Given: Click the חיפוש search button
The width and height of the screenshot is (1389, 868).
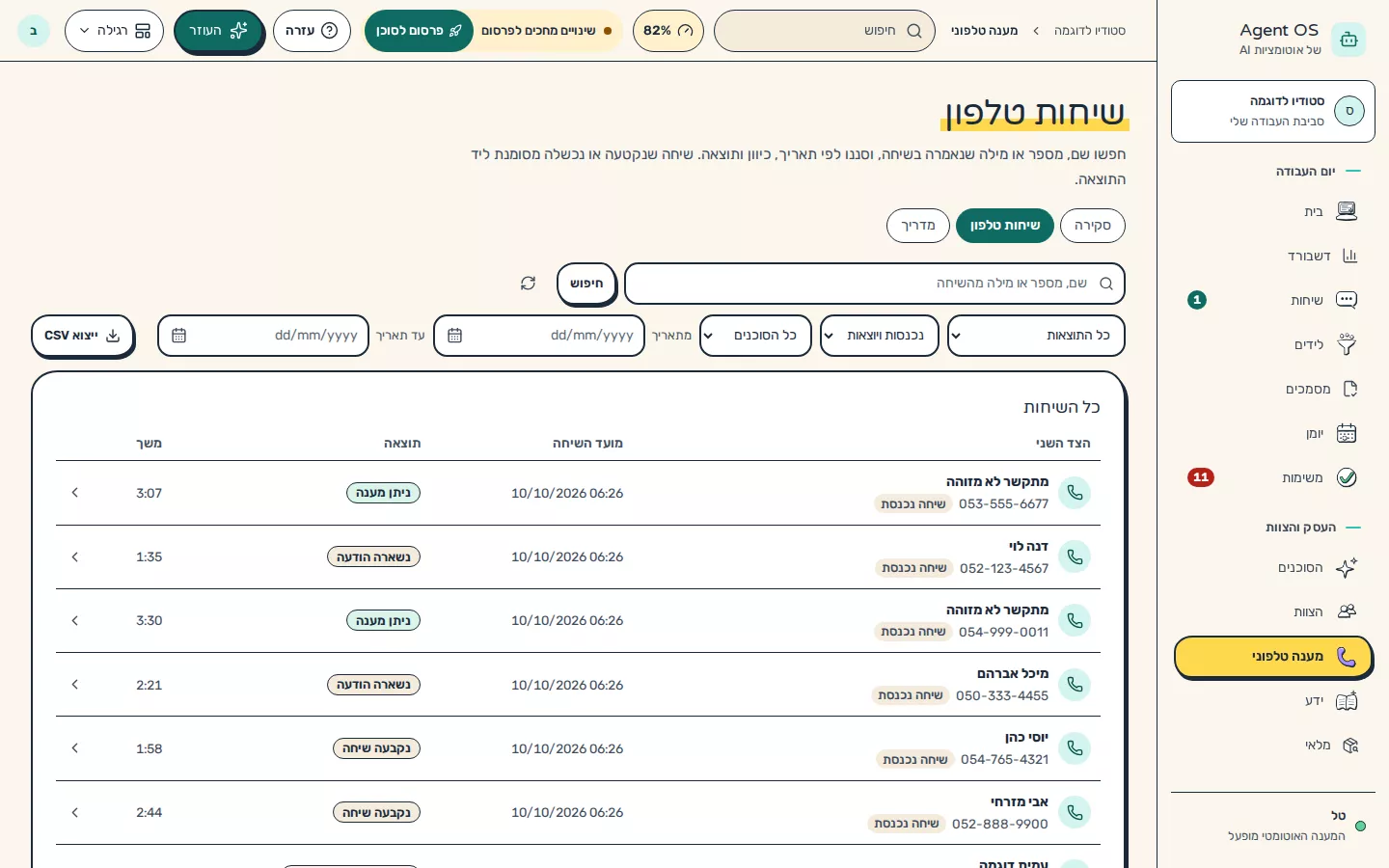Looking at the screenshot, I should pyautogui.click(x=586, y=284).
